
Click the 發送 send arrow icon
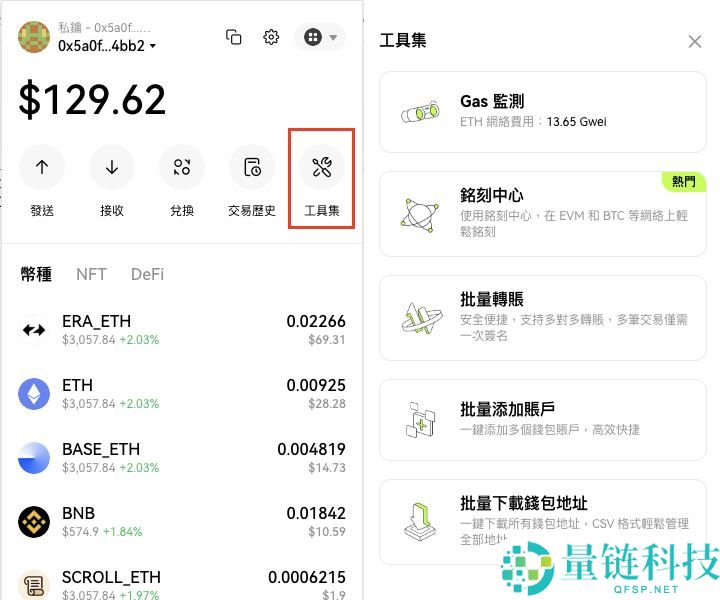click(42, 167)
